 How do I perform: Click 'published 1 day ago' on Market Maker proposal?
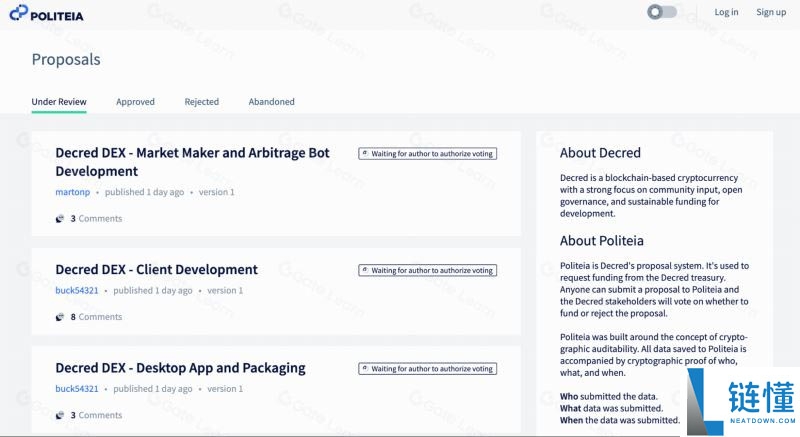point(144,192)
